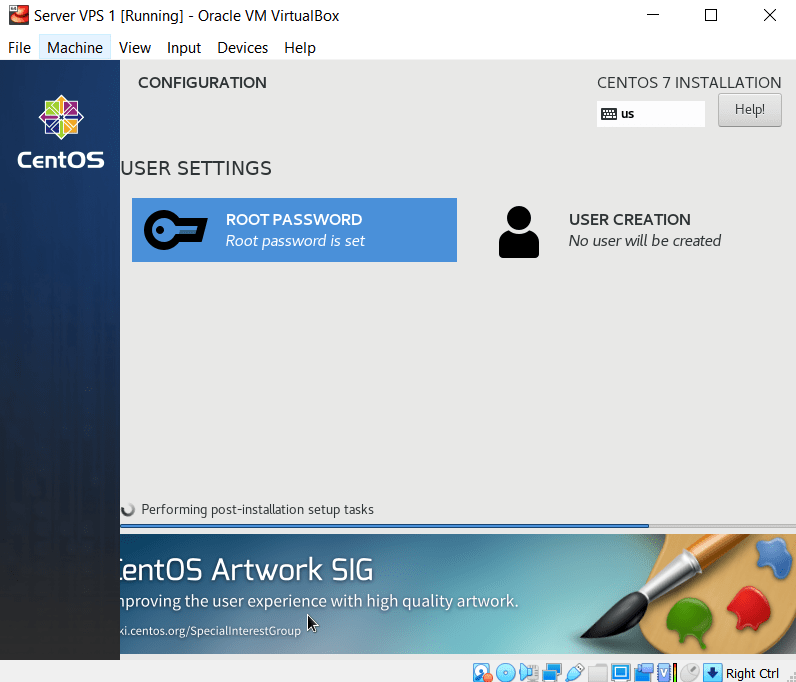The image size is (796, 682).
Task: Click the audio status icon
Action: click(x=529, y=672)
